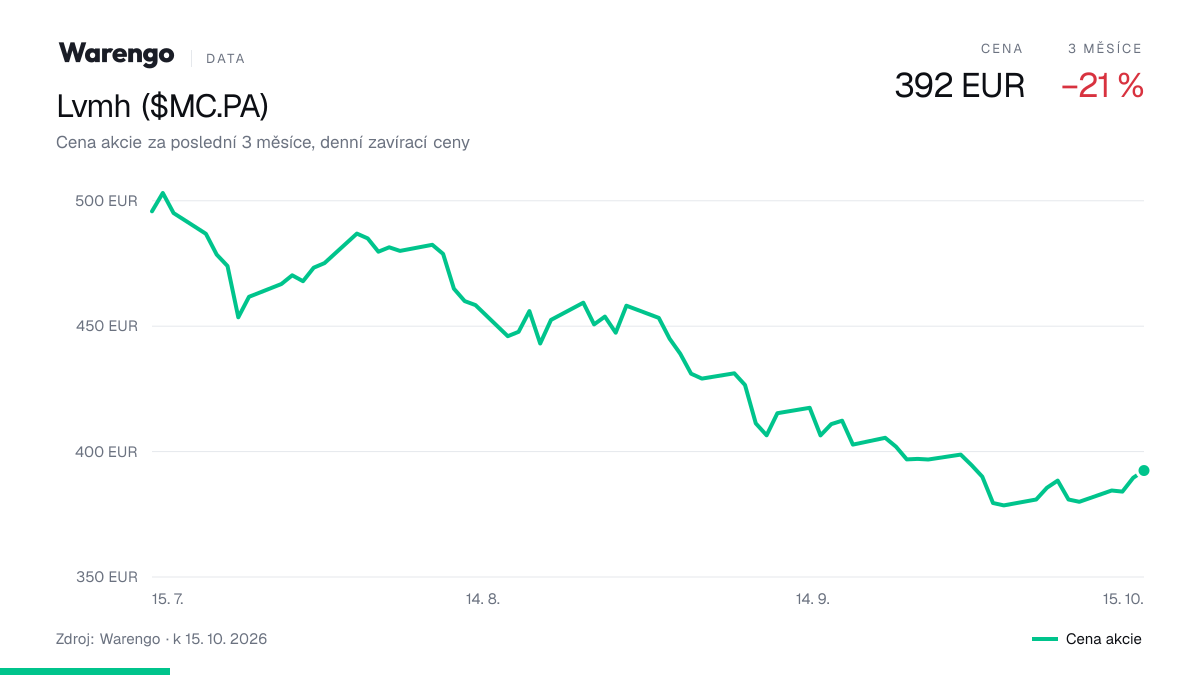Select the 15. 7. date tick
1200x675 pixels.
168,599
